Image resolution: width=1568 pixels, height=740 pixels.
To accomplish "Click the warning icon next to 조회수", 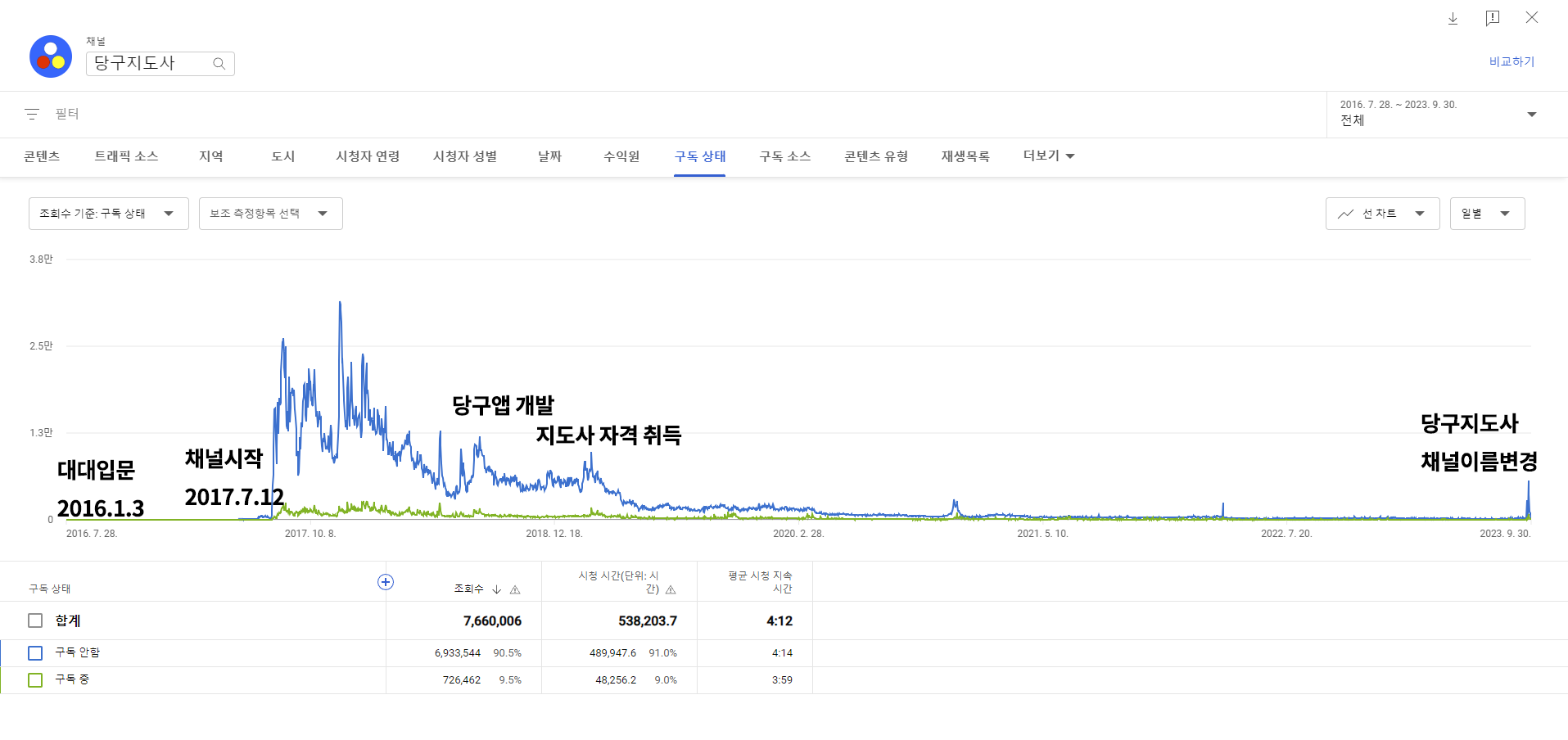I will click(515, 589).
